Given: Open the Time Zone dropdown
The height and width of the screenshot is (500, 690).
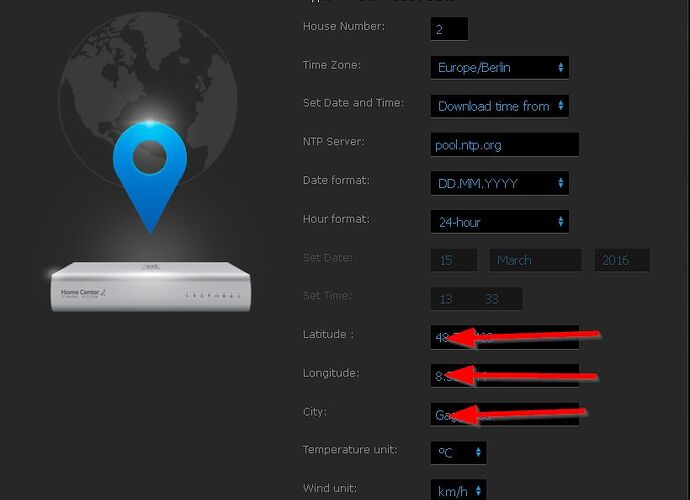Looking at the screenshot, I should tap(499, 68).
